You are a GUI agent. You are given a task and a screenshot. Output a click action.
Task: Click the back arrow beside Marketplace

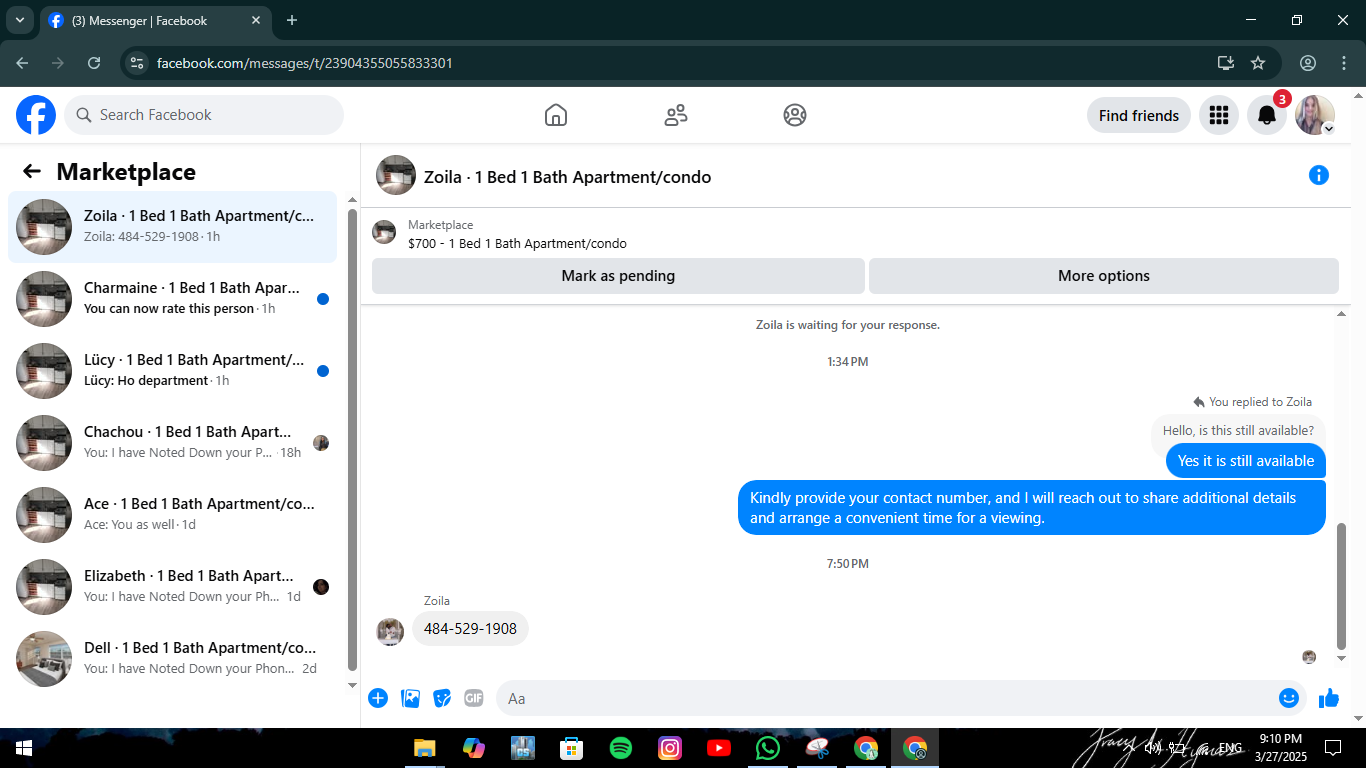32,171
